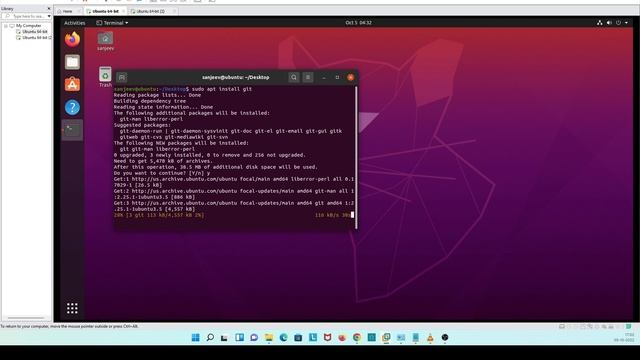Open the Windows Start menu

(x=196, y=337)
